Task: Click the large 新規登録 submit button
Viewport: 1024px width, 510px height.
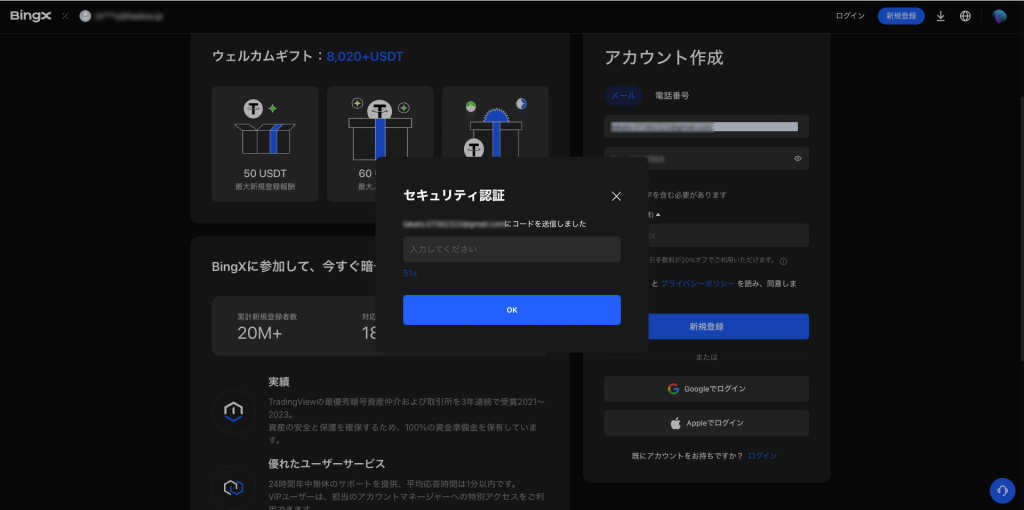Action: (706, 327)
